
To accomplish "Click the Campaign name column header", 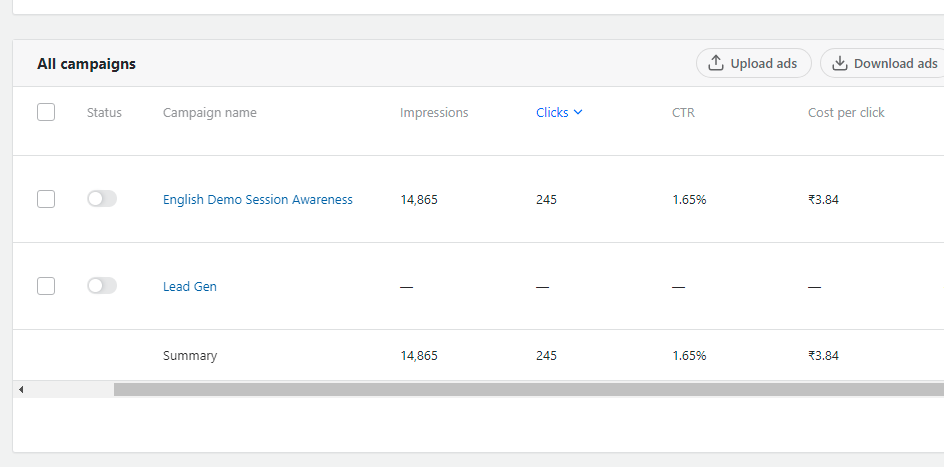I will (x=210, y=113).
